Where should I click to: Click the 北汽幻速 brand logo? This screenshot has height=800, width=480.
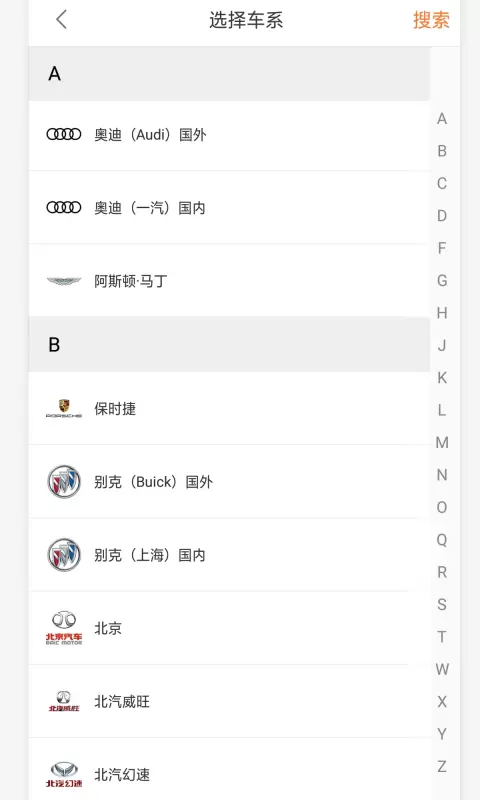[64, 774]
